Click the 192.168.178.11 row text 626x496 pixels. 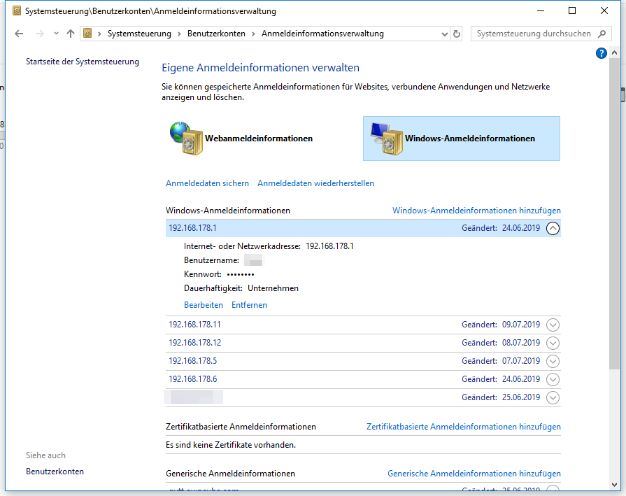[195, 324]
